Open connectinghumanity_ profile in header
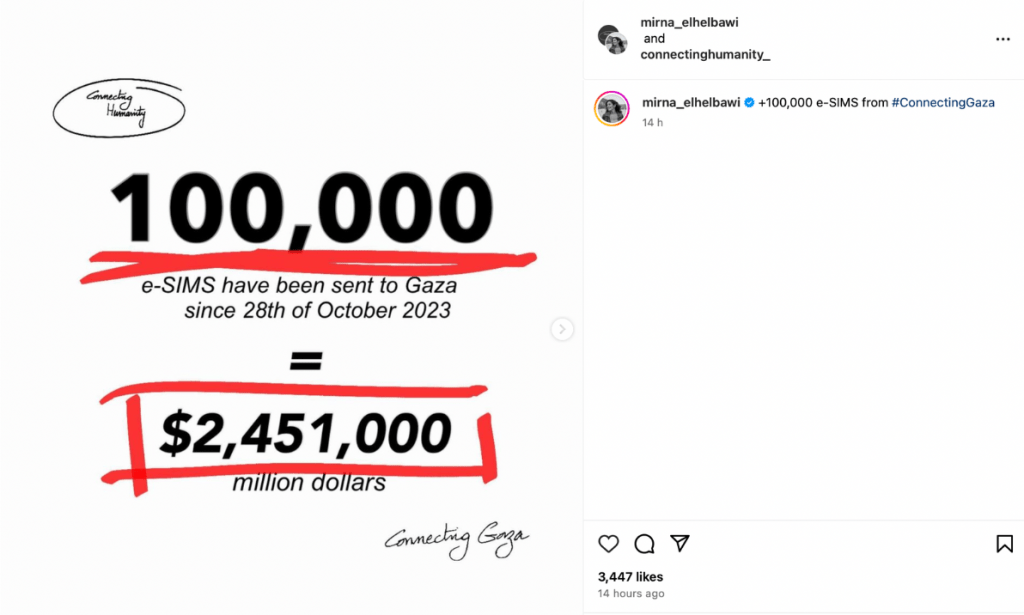 (705, 55)
